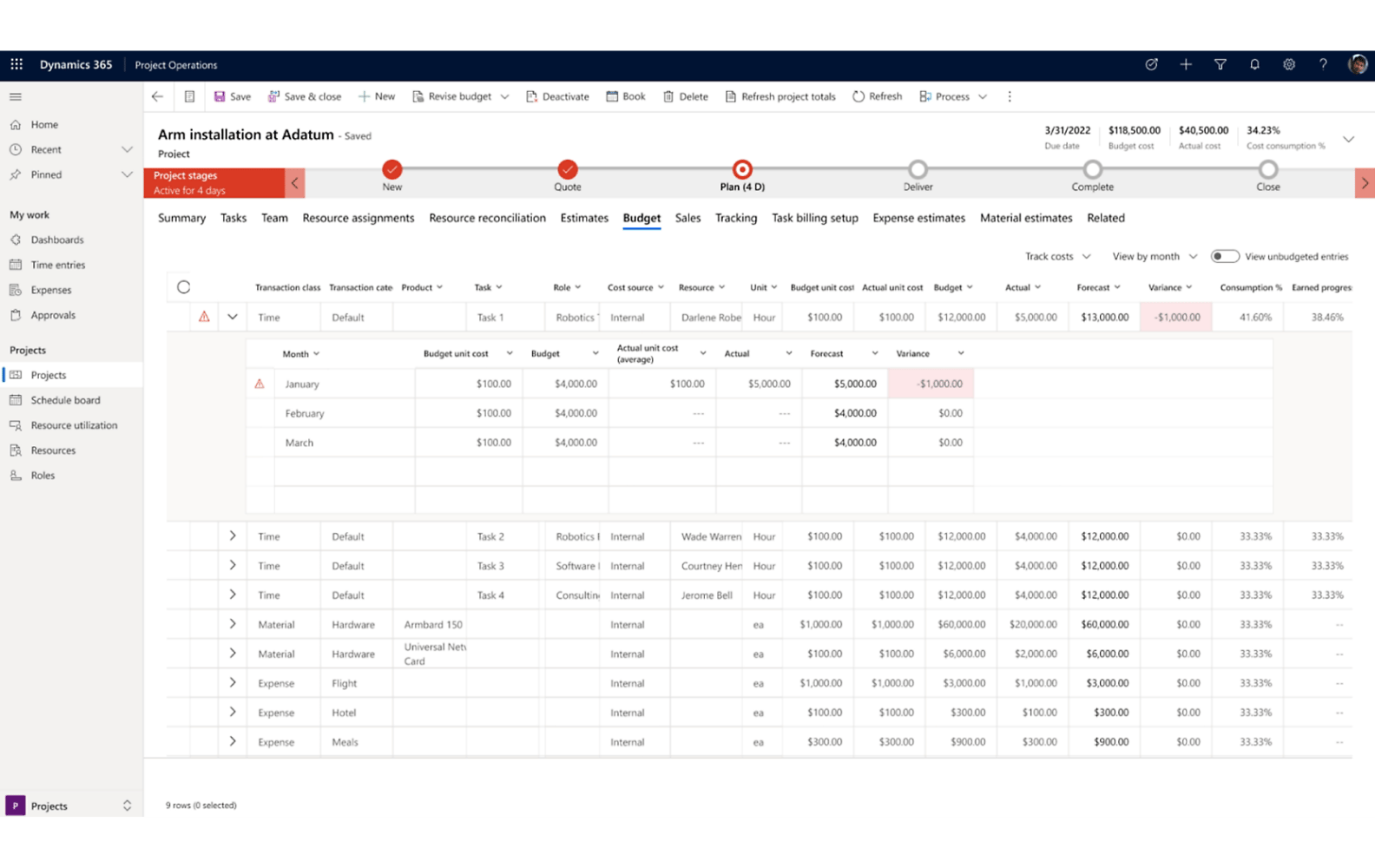Click the Save command
Screen dimensions: 1375x868
click(x=232, y=96)
